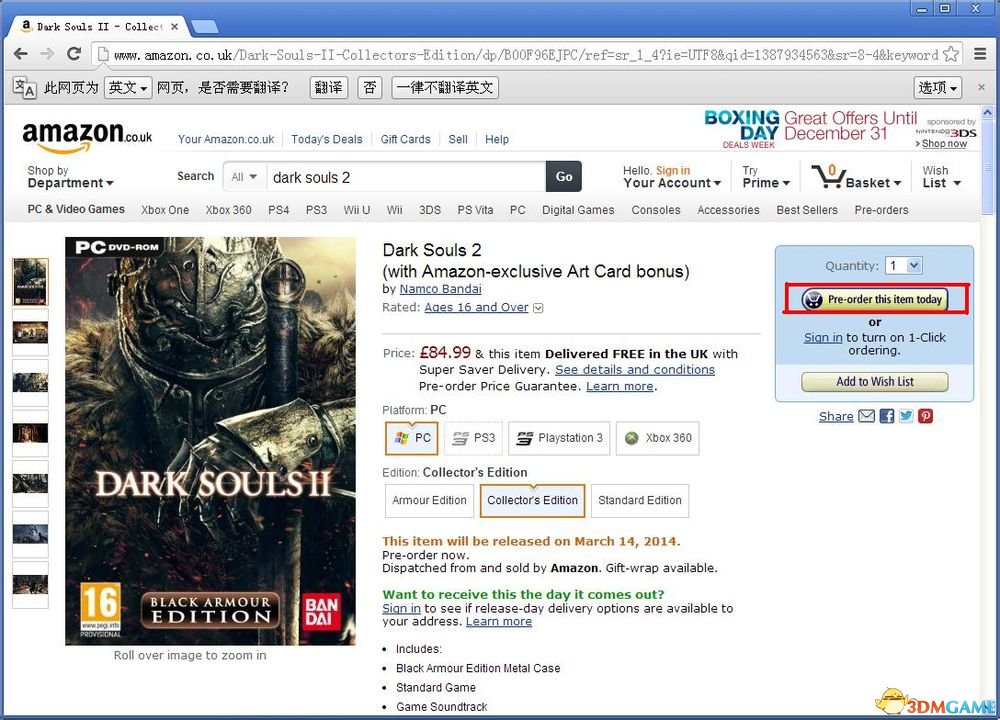The height and width of the screenshot is (720, 1000).
Task: Choose the Xbox 360 platform option
Action: click(658, 438)
